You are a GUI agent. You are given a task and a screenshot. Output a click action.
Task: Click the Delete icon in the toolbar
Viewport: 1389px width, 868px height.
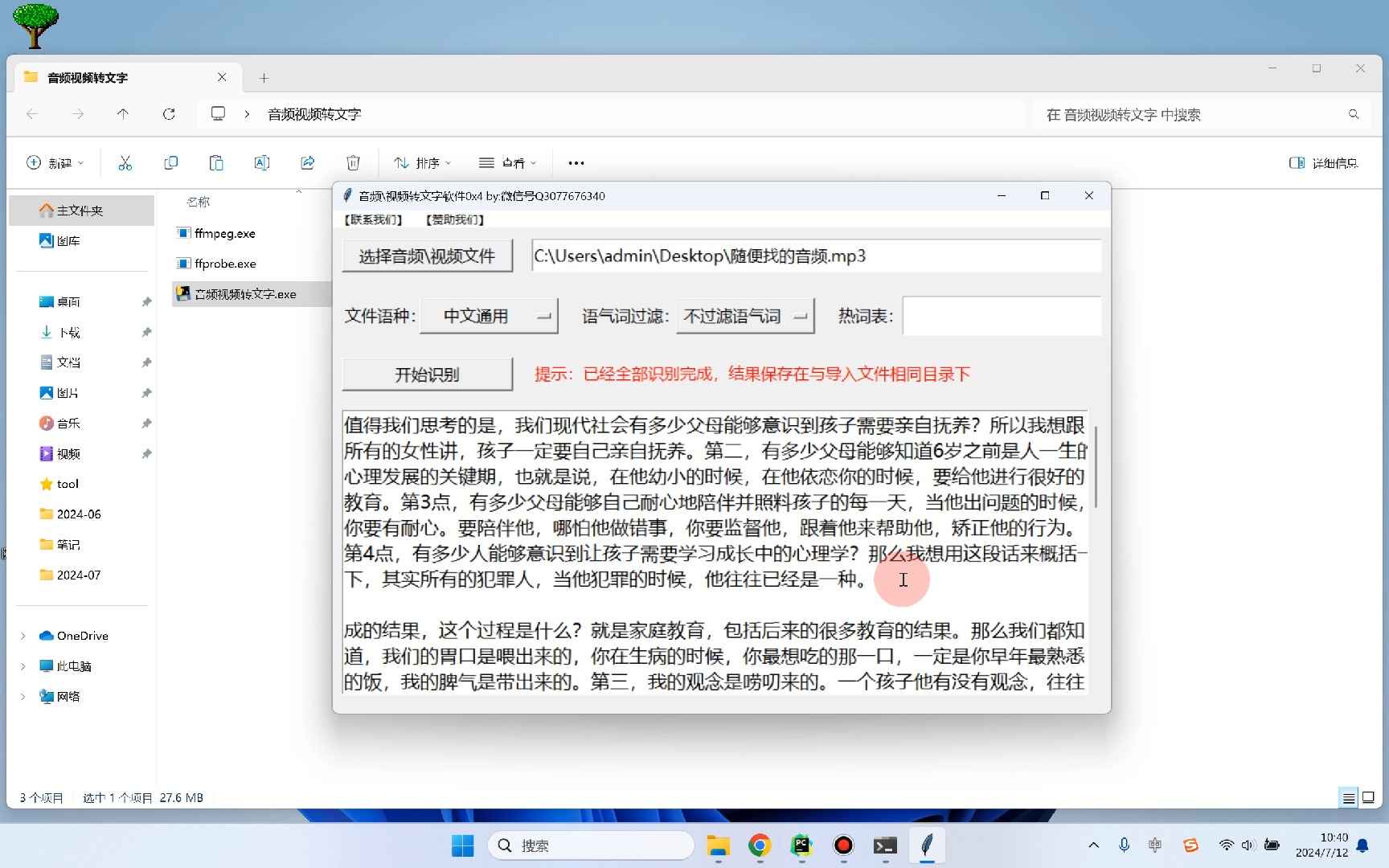(353, 162)
